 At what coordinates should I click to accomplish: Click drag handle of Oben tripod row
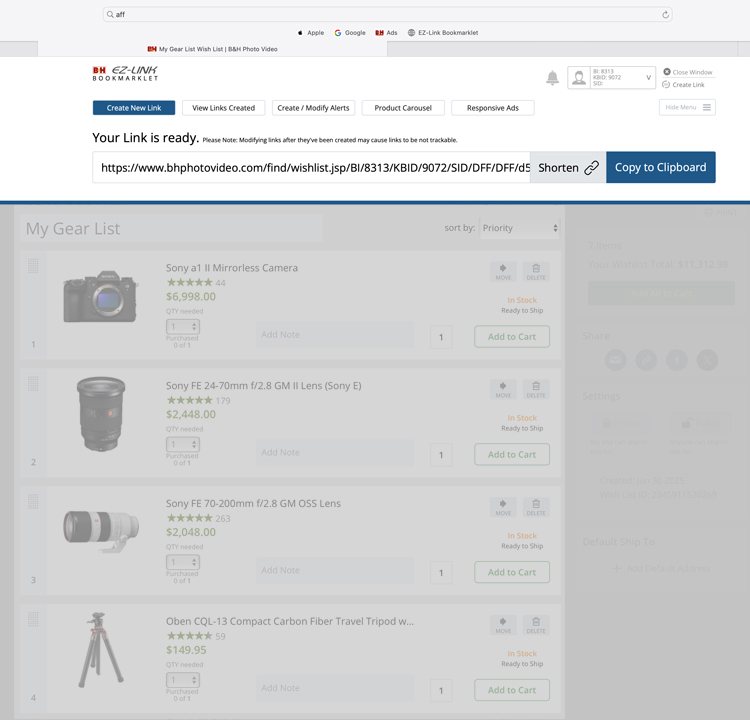[x=33, y=619]
